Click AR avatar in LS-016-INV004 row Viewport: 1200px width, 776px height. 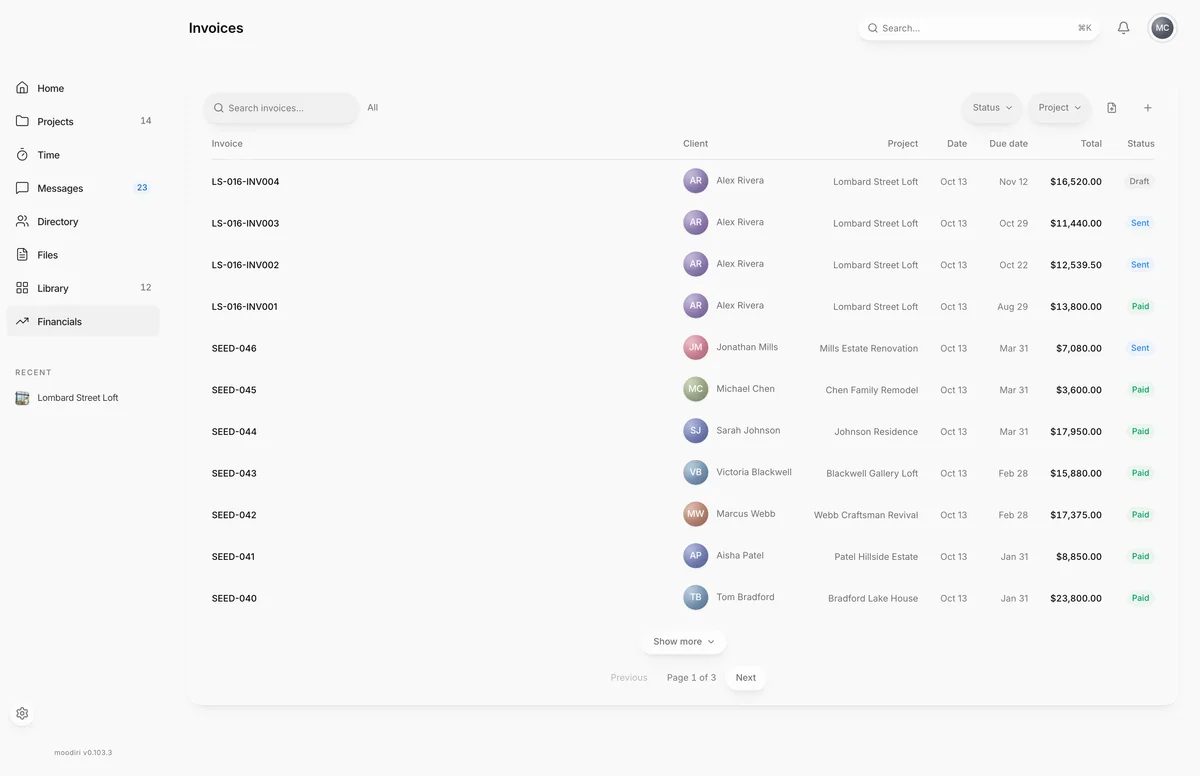click(696, 181)
